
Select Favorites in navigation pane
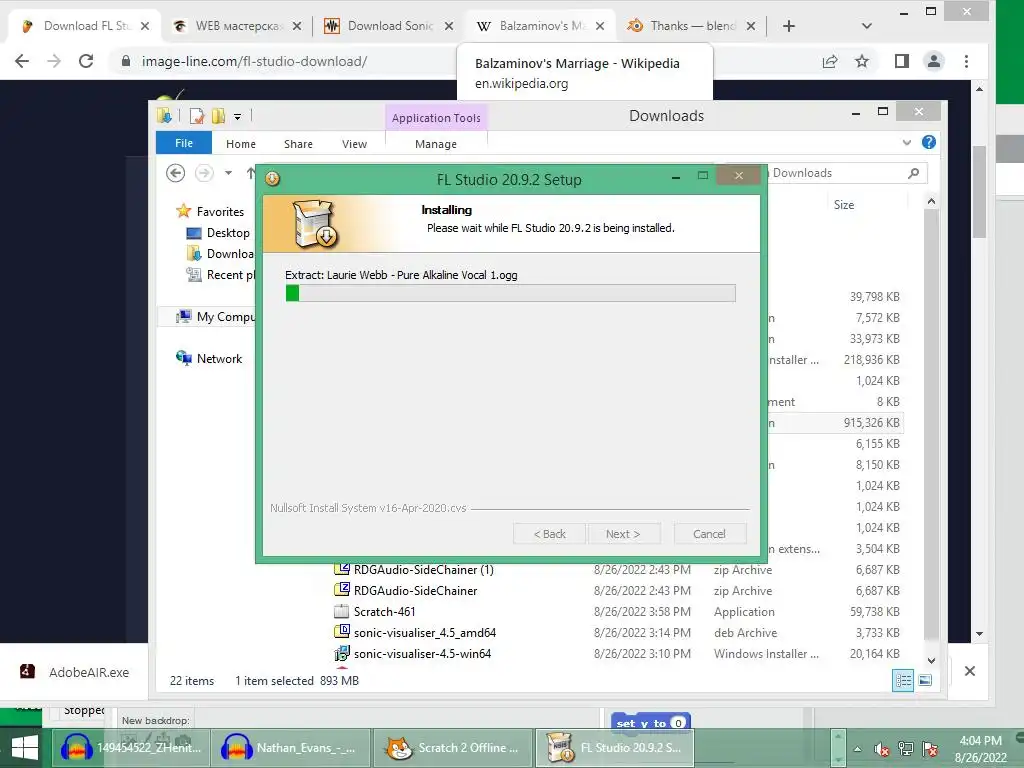point(210,212)
